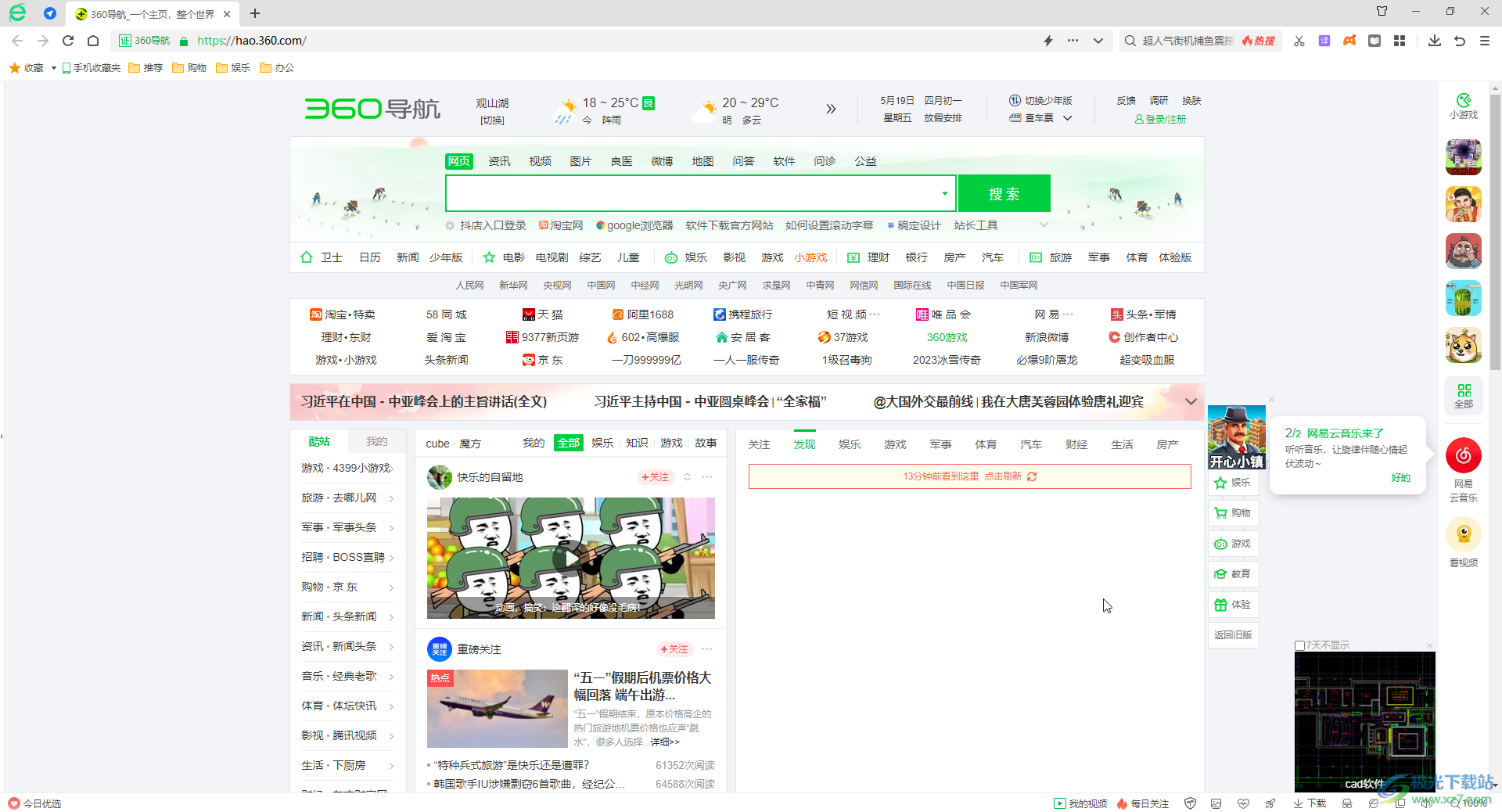
Task: Select the 娱乐 cube category tab
Action: pyautogui.click(x=602, y=443)
